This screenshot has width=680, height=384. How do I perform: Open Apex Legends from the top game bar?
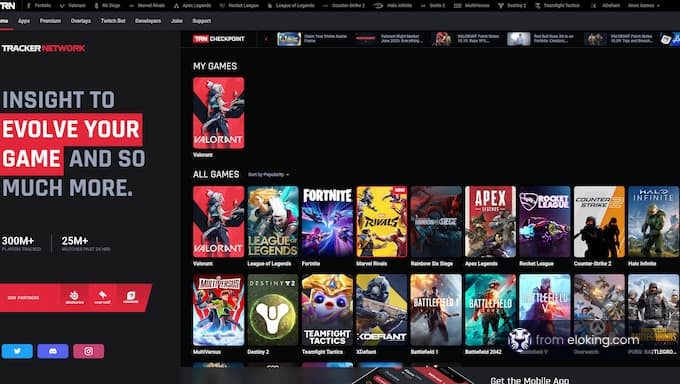[193, 6]
